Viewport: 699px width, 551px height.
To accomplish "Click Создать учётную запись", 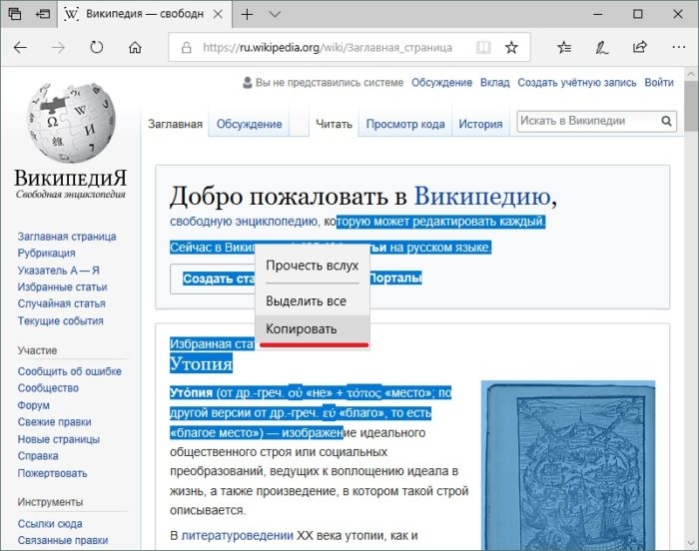I will tap(576, 82).
